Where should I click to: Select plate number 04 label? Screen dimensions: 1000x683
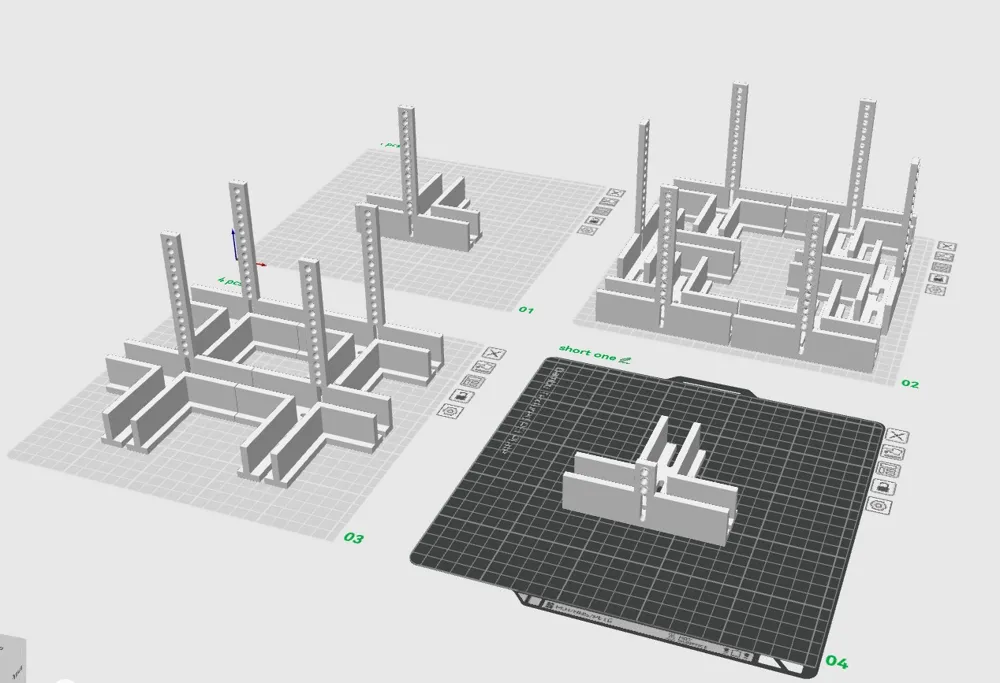pos(837,662)
